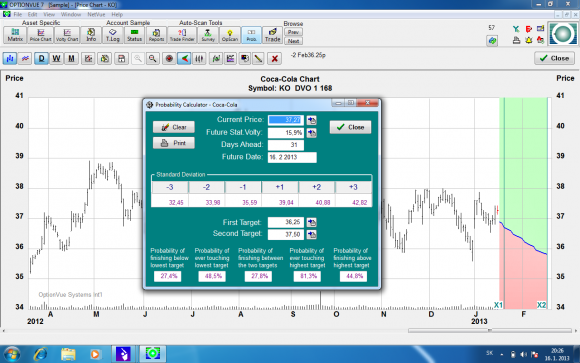Open the Edit menu
580x363 pixels.
33,14
